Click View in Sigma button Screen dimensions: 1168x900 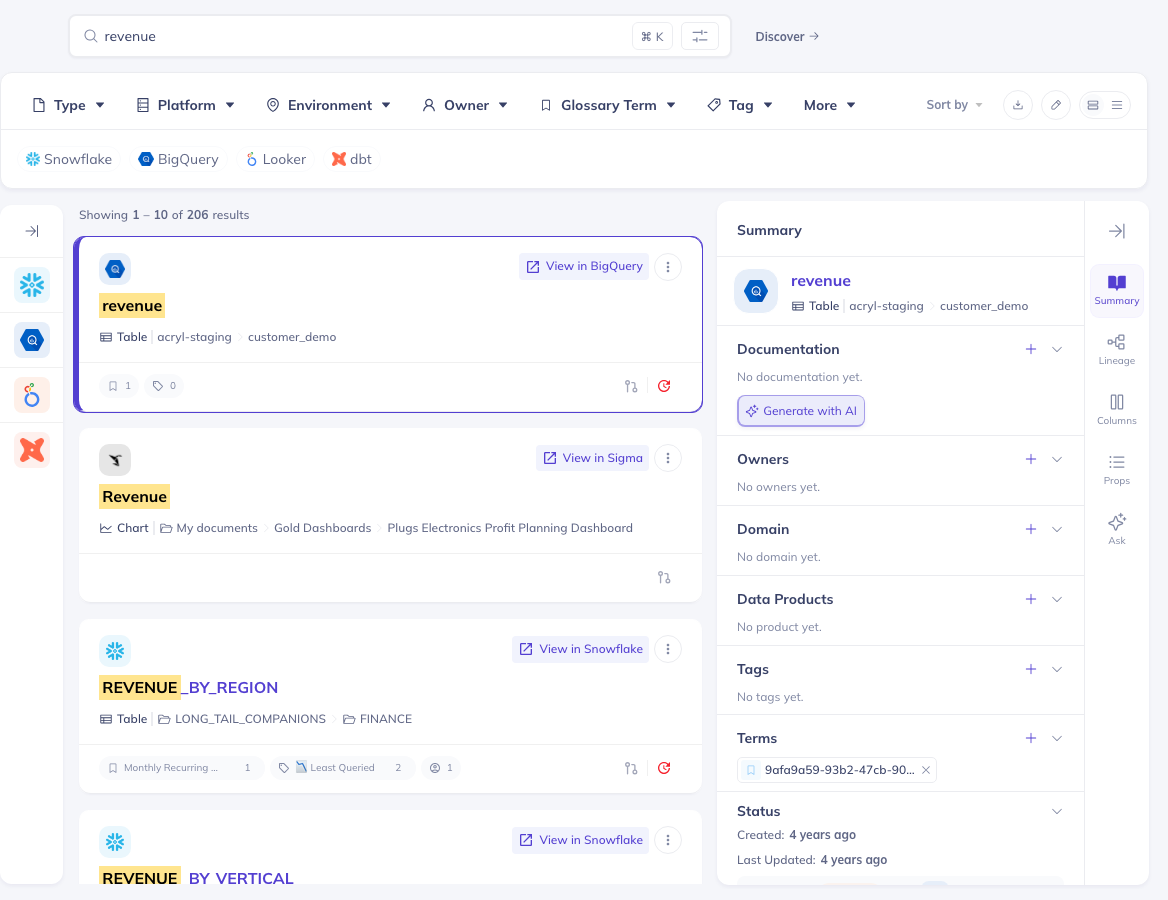592,457
